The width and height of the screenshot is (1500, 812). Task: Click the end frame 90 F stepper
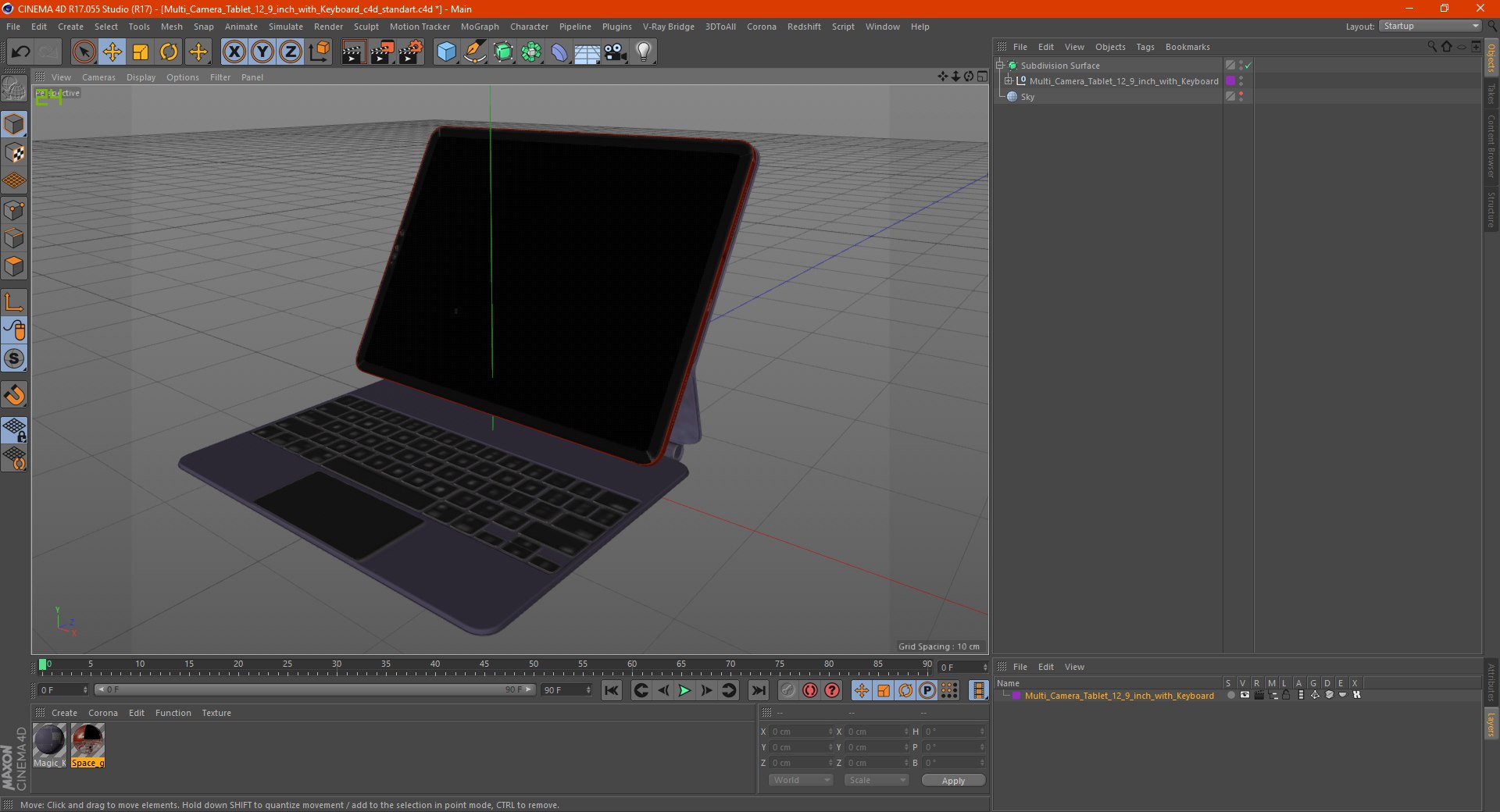[x=588, y=690]
